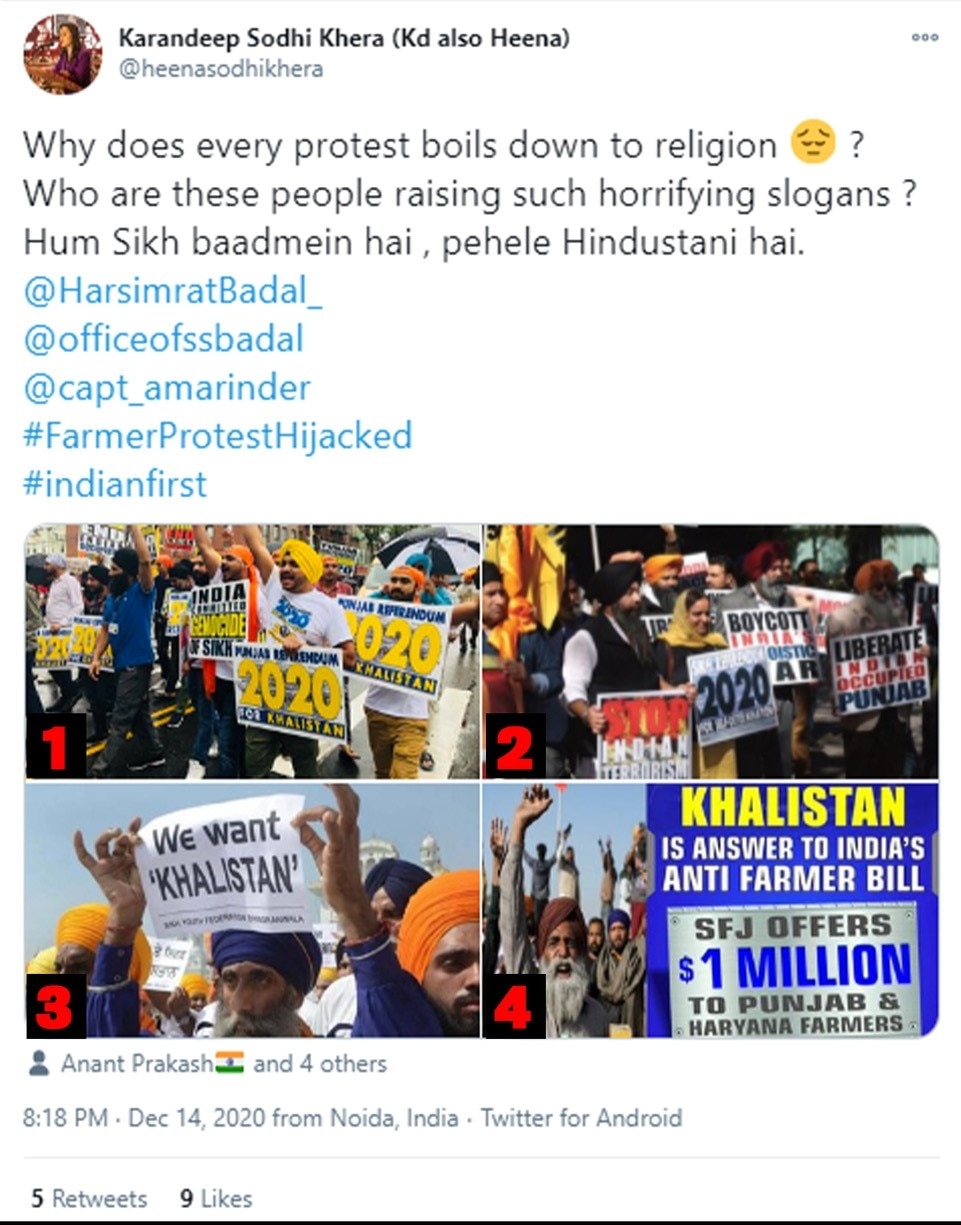
Task: Open the #indianfirst hashtag
Action: (x=115, y=484)
